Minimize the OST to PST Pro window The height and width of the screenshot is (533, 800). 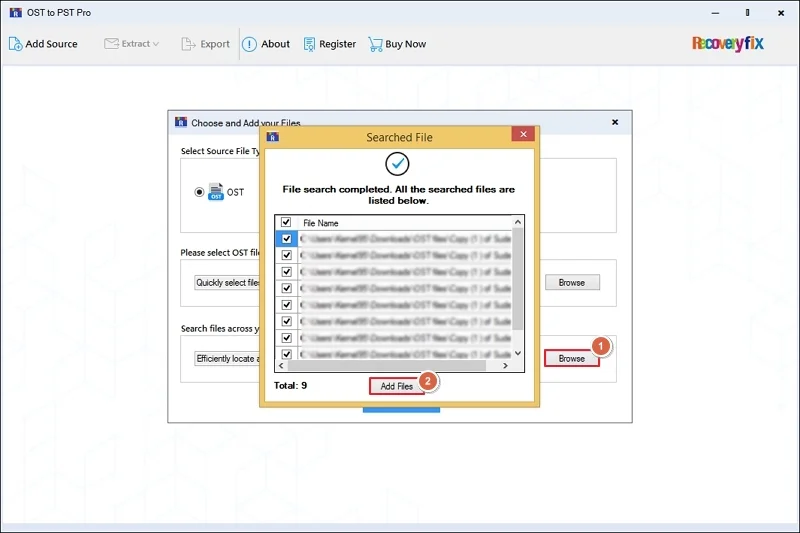point(715,13)
